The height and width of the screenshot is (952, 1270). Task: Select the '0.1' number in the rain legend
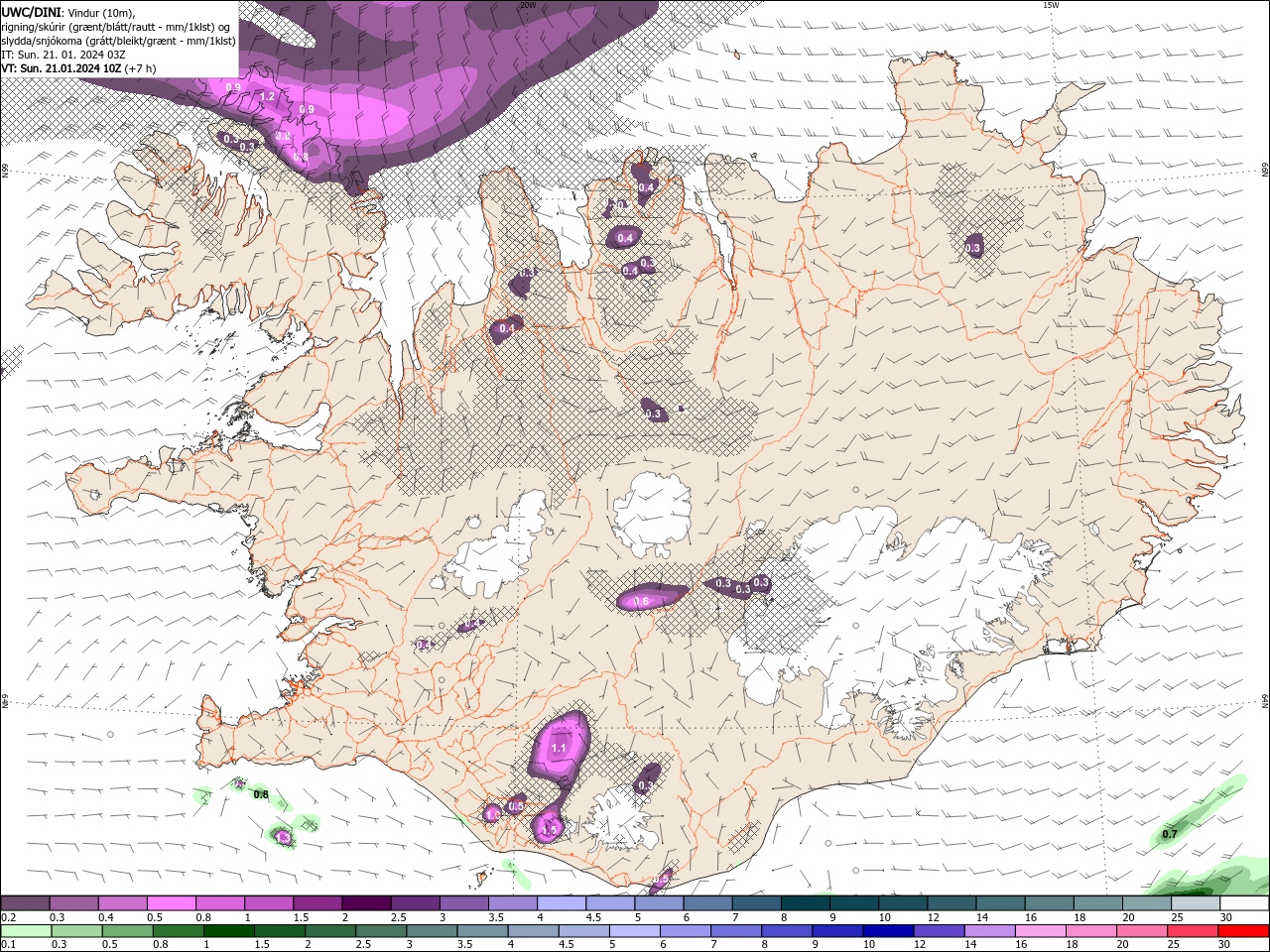coord(9,944)
